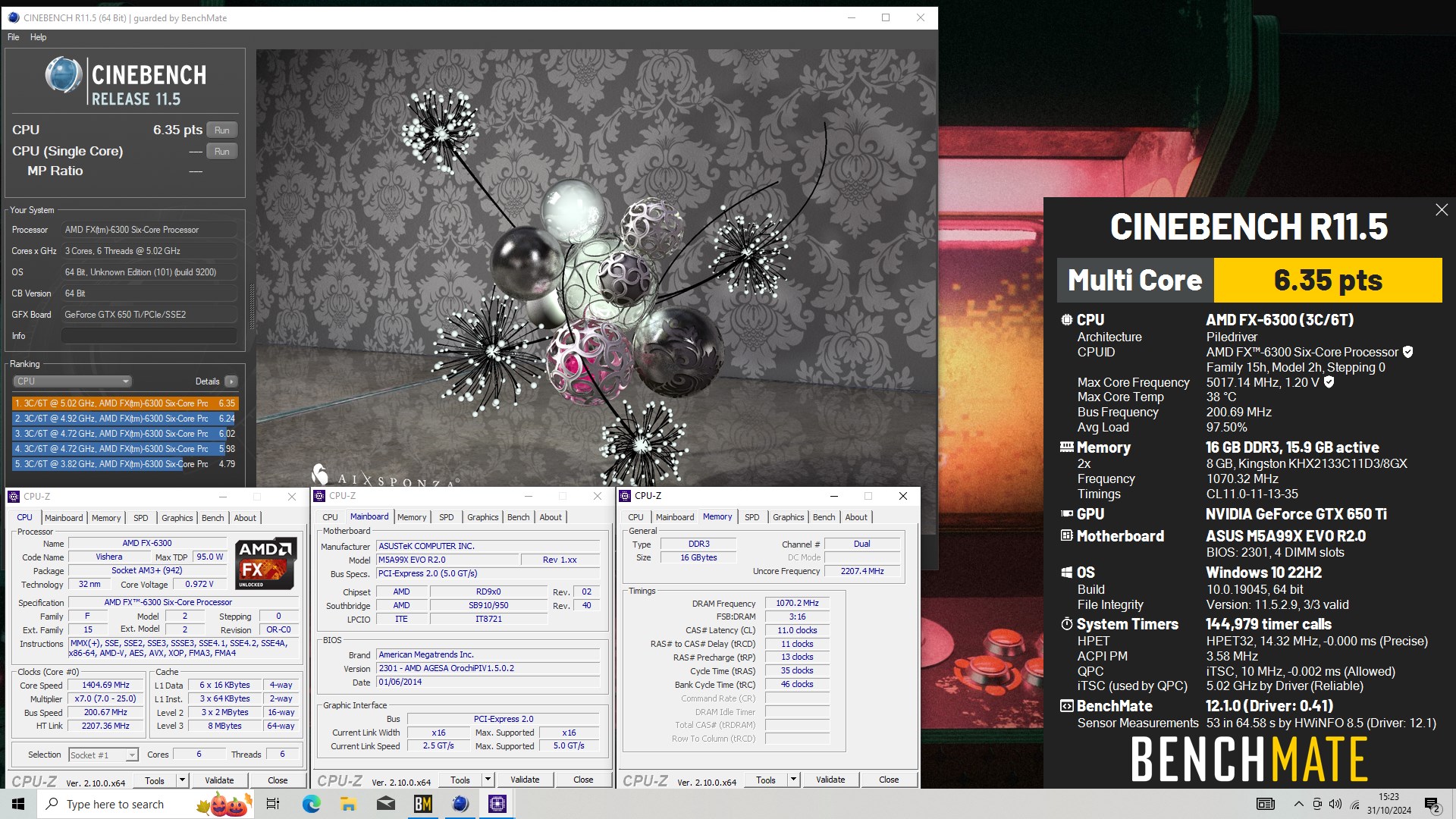Click Validate in left CPU-Z window
Viewport: 1456px width, 819px height.
(x=219, y=780)
